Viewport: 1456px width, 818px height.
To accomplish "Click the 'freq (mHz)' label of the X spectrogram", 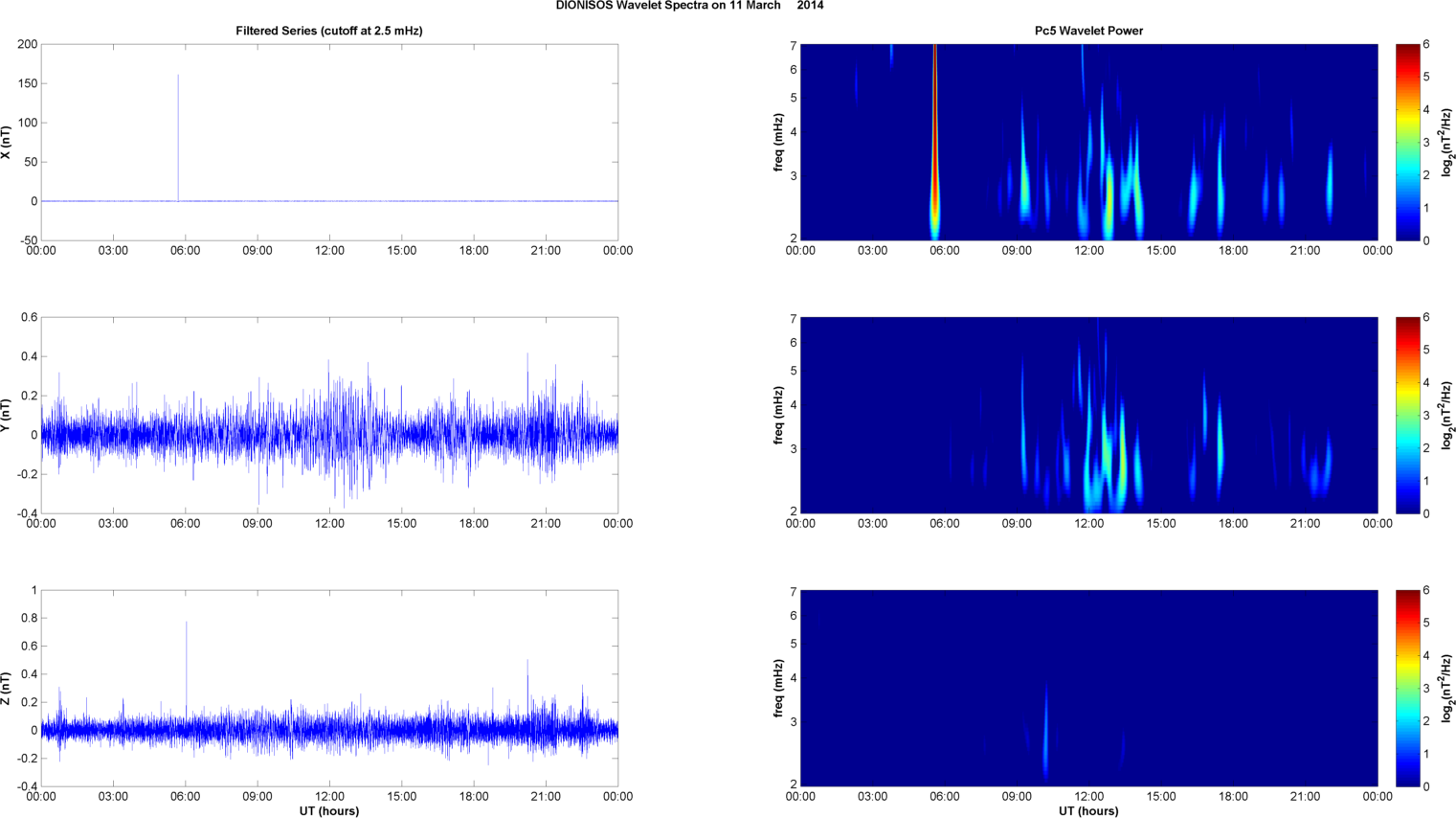I will click(x=778, y=143).
